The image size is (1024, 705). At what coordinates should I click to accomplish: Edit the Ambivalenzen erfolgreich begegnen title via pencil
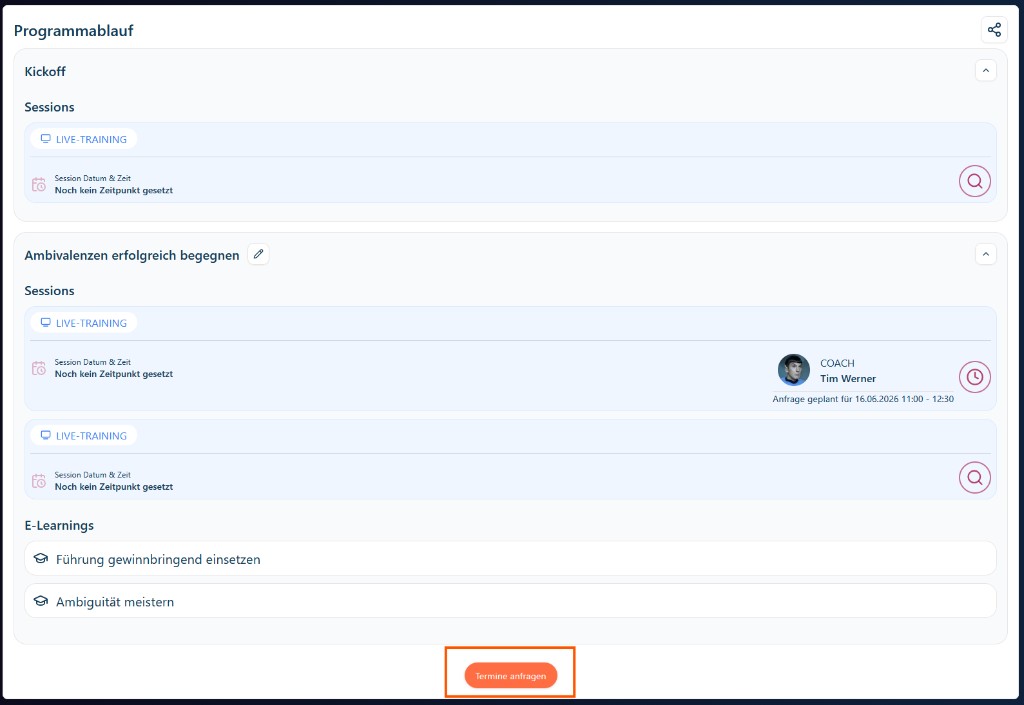(x=259, y=254)
